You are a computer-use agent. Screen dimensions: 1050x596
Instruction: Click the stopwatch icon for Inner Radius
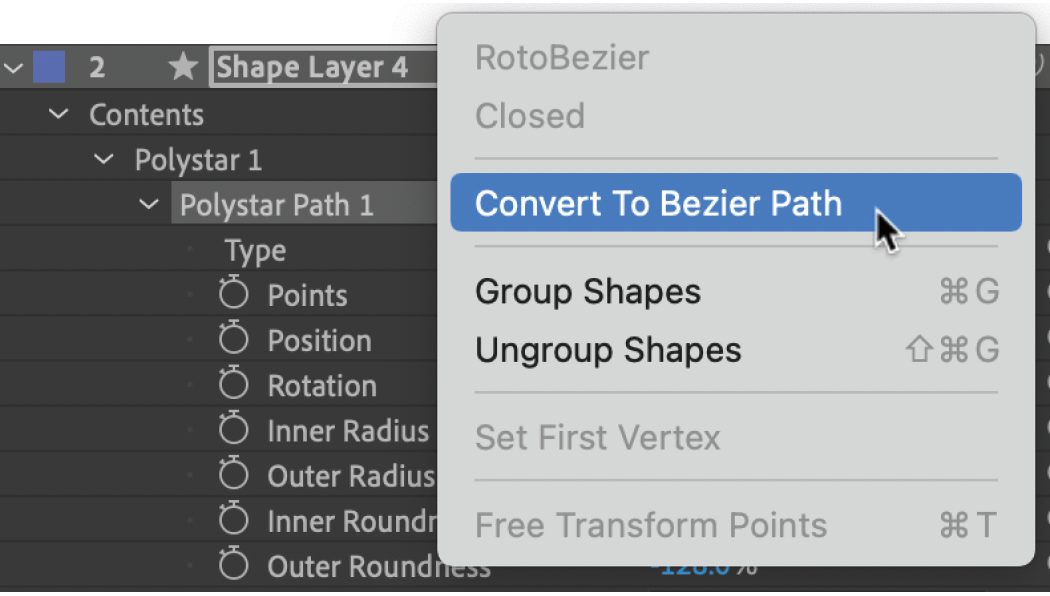tap(233, 430)
